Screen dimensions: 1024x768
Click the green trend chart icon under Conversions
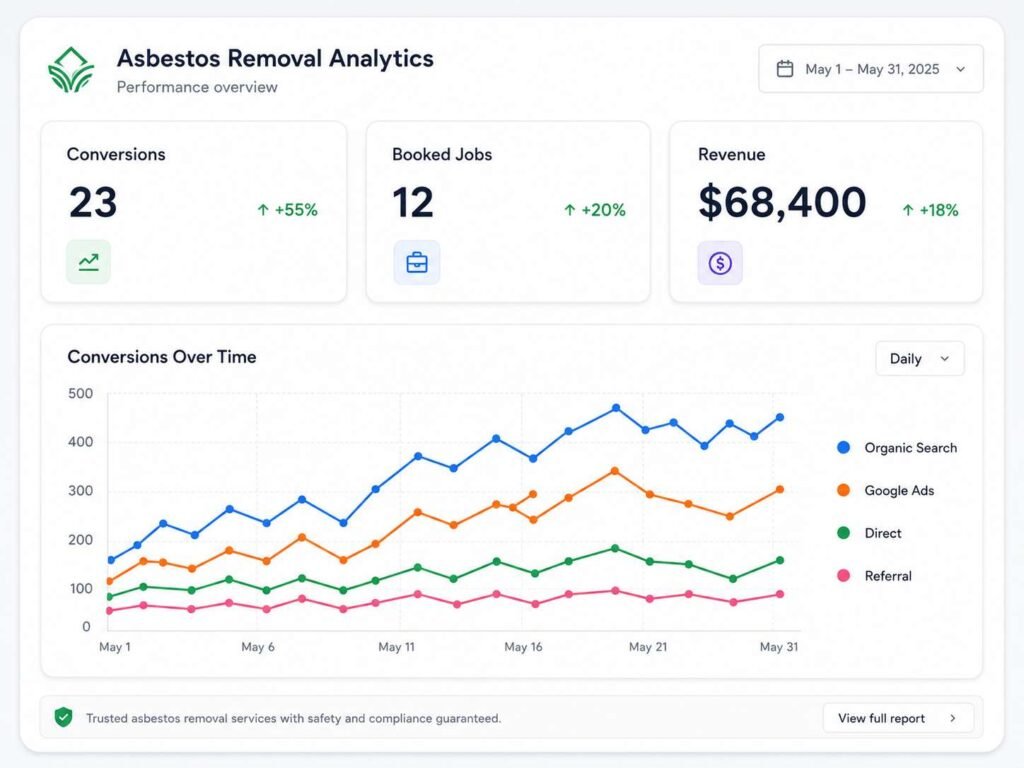[x=88, y=262]
